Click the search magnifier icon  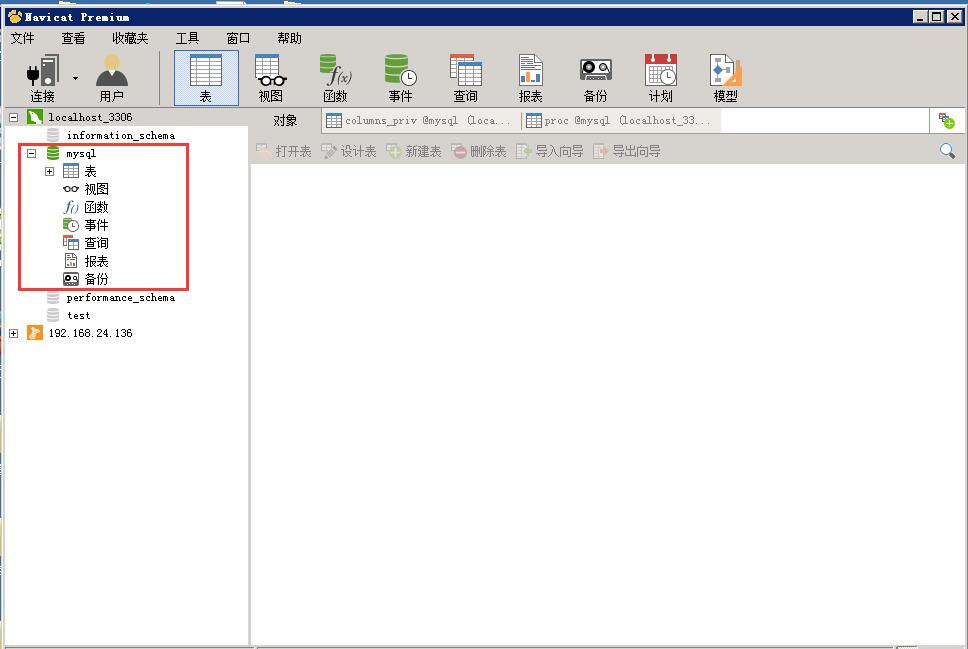point(947,151)
